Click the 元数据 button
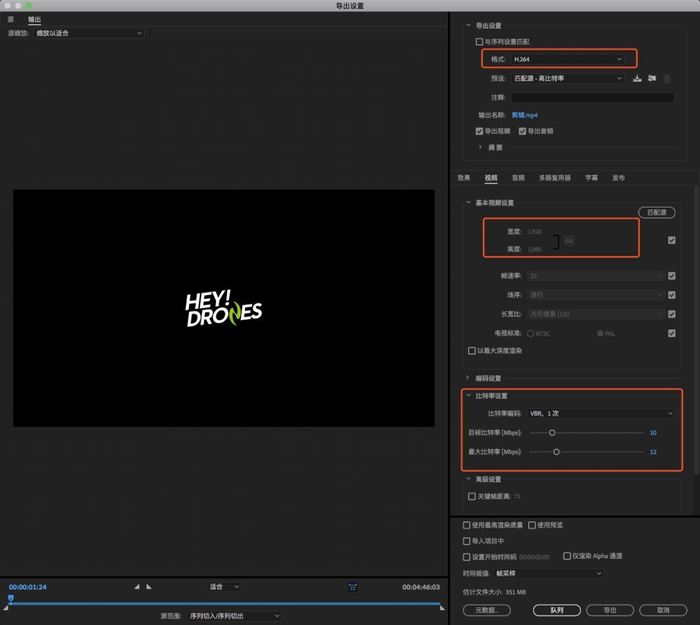 [487, 610]
